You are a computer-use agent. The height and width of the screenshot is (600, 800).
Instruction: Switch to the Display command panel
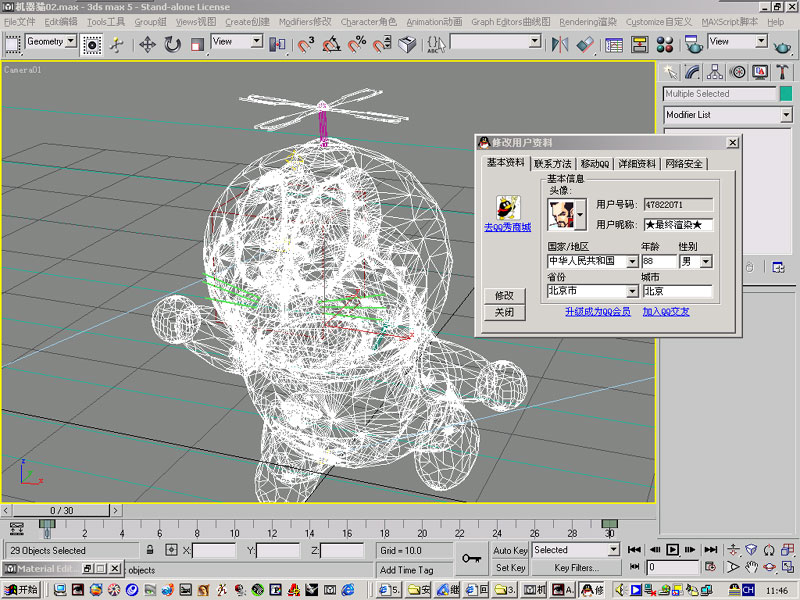pos(760,72)
